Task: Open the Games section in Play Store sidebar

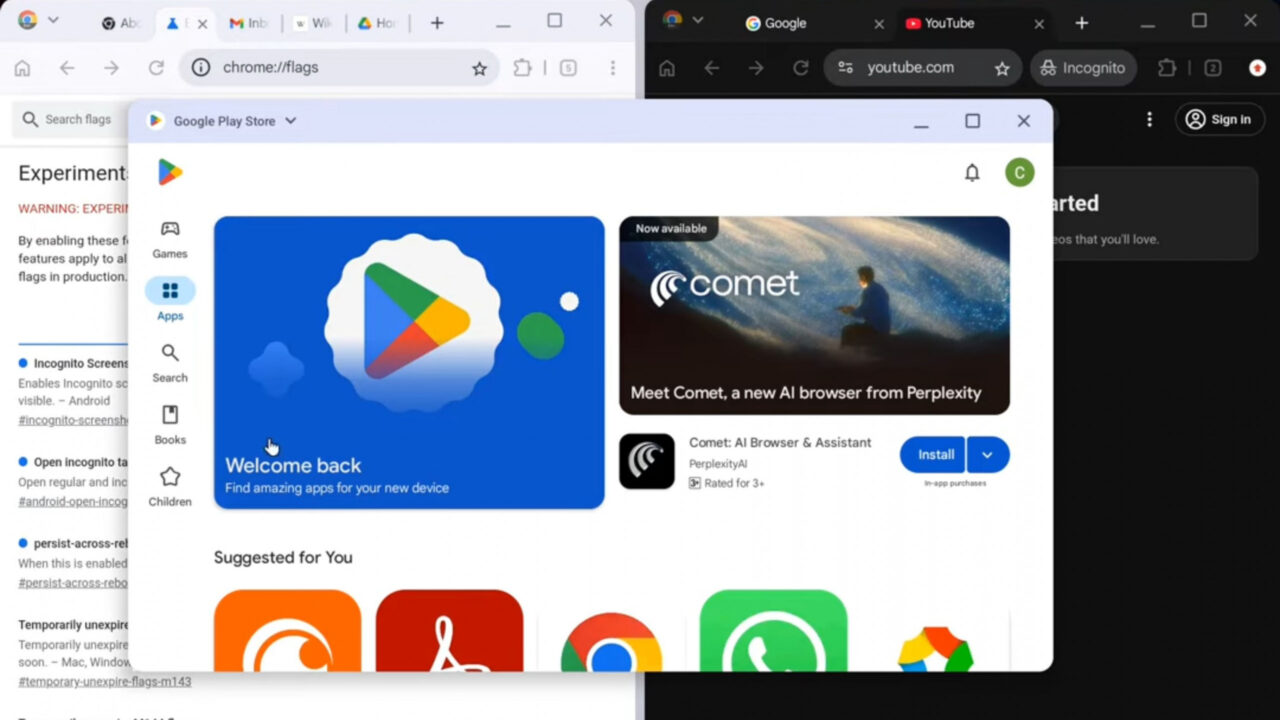Action: click(x=169, y=238)
